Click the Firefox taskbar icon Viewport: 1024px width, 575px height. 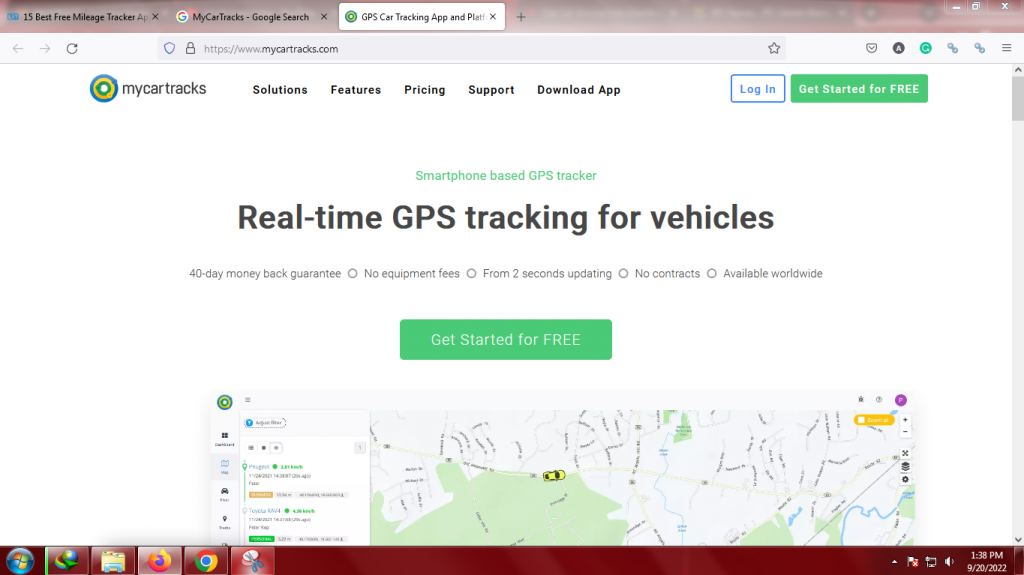coord(159,561)
